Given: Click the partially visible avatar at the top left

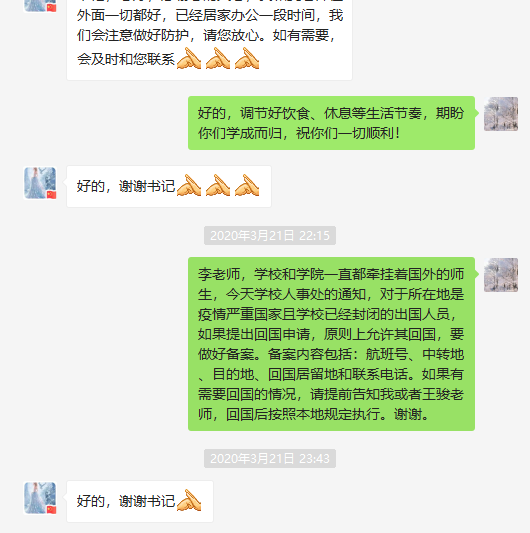Looking at the screenshot, I should (40, 6).
